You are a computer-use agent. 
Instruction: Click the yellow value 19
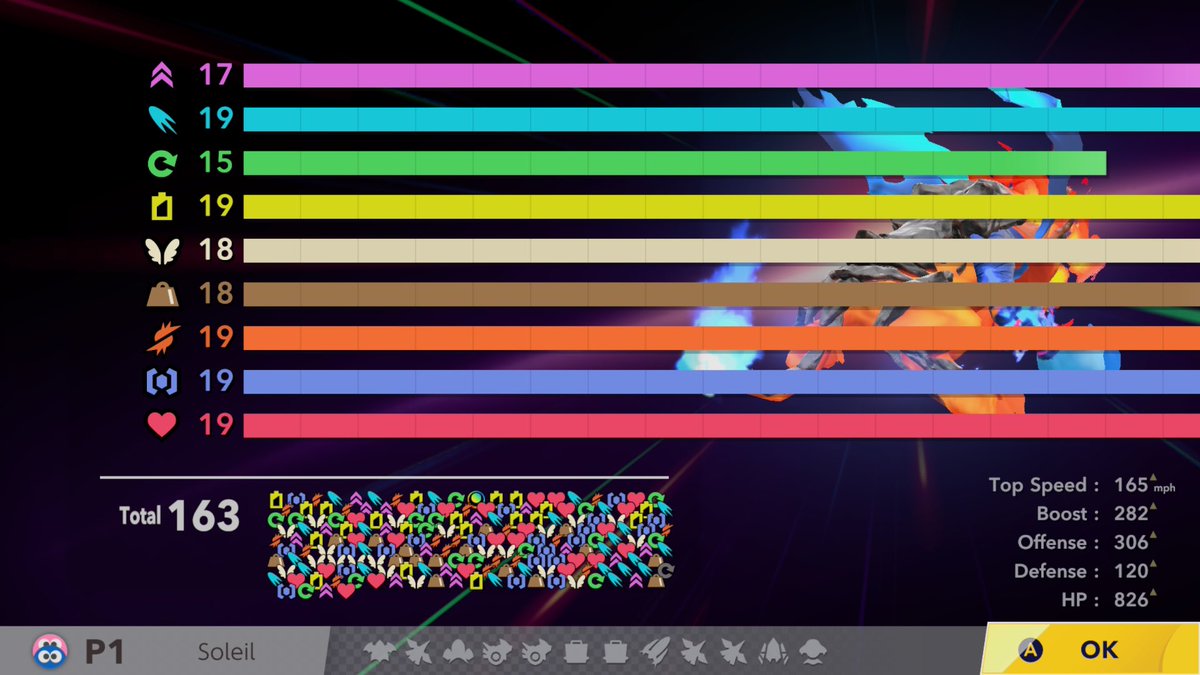(x=215, y=206)
